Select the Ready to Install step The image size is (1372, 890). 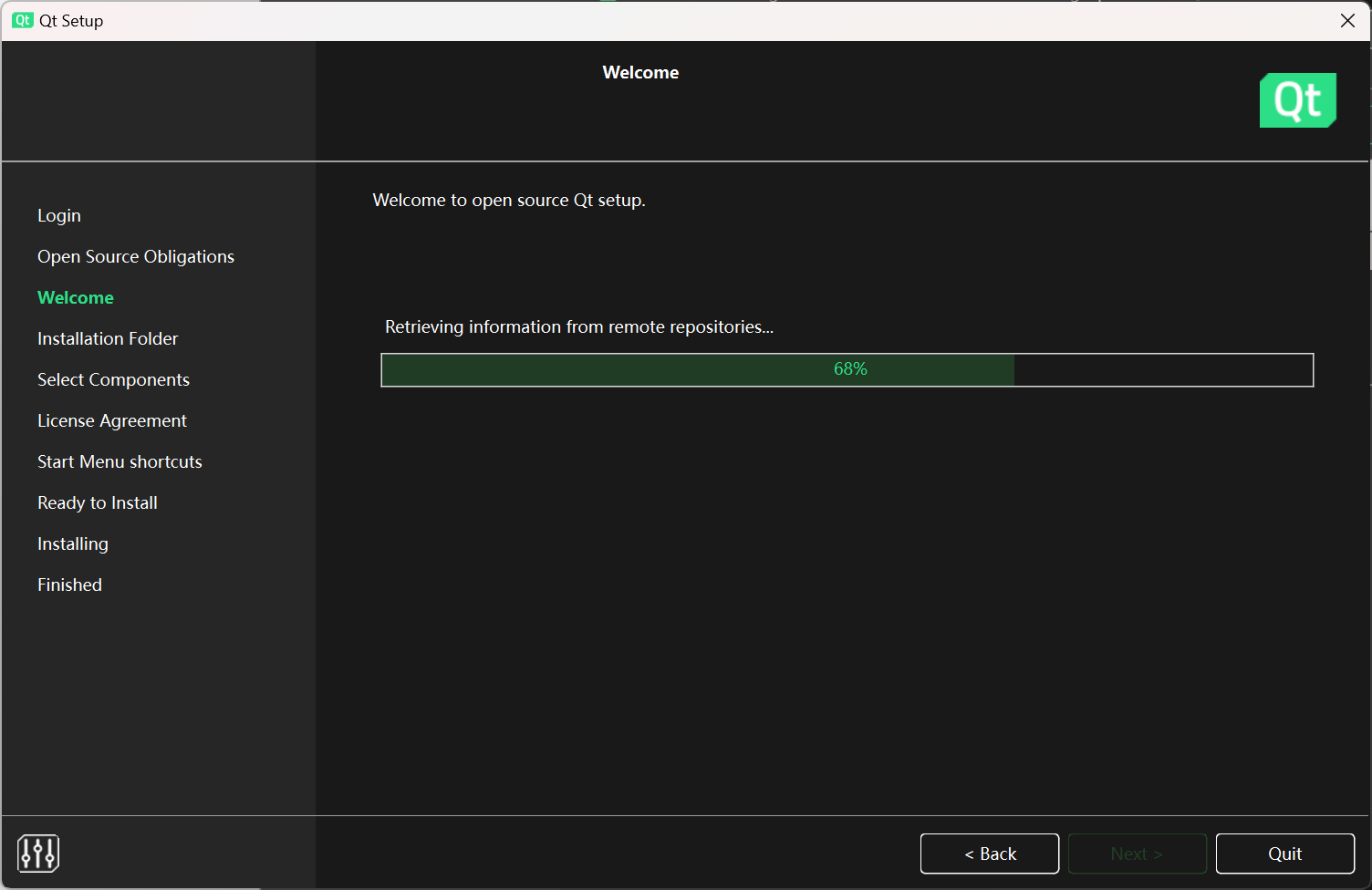tap(98, 502)
